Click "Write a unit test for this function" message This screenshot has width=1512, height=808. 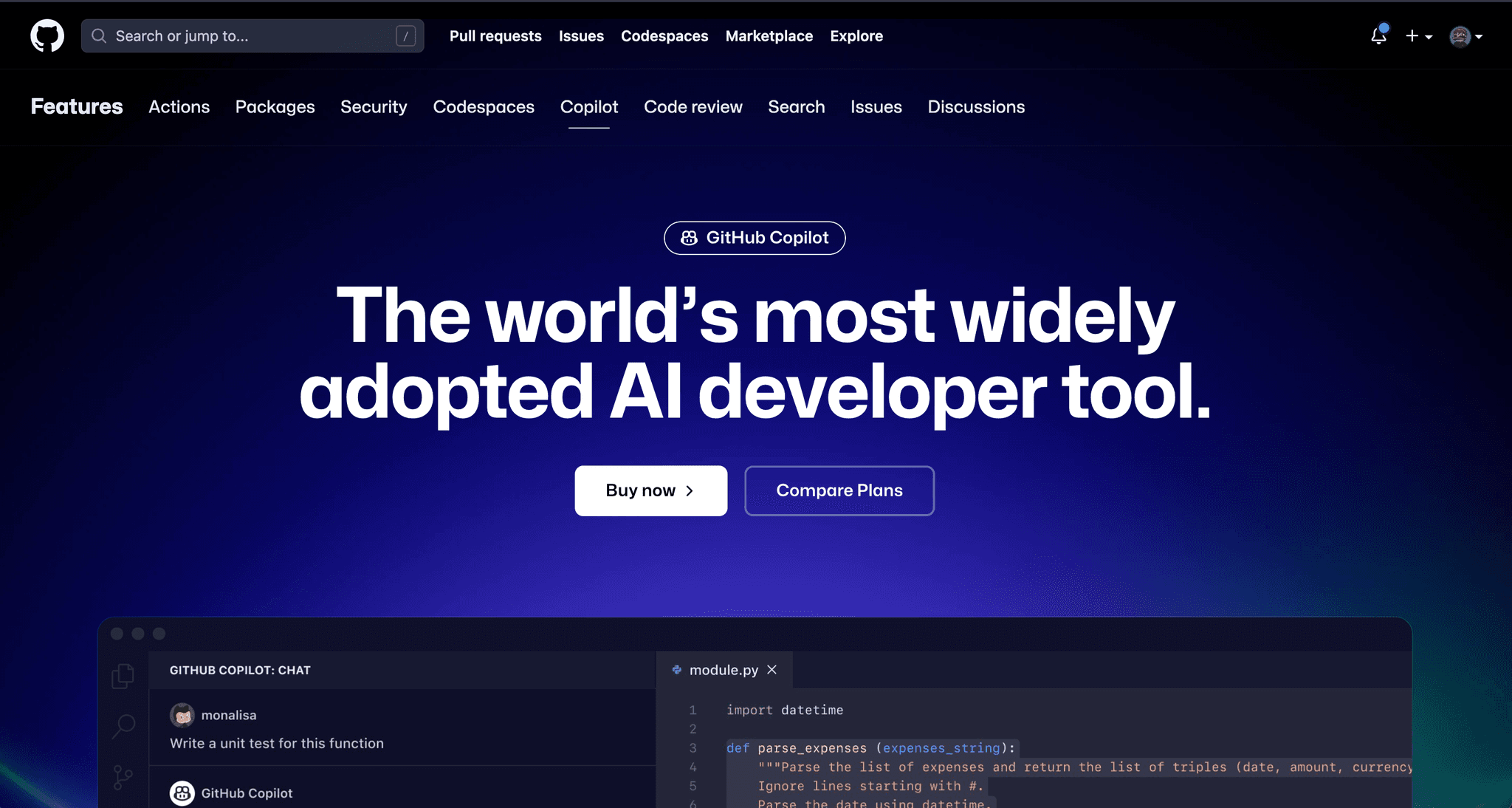tap(277, 743)
